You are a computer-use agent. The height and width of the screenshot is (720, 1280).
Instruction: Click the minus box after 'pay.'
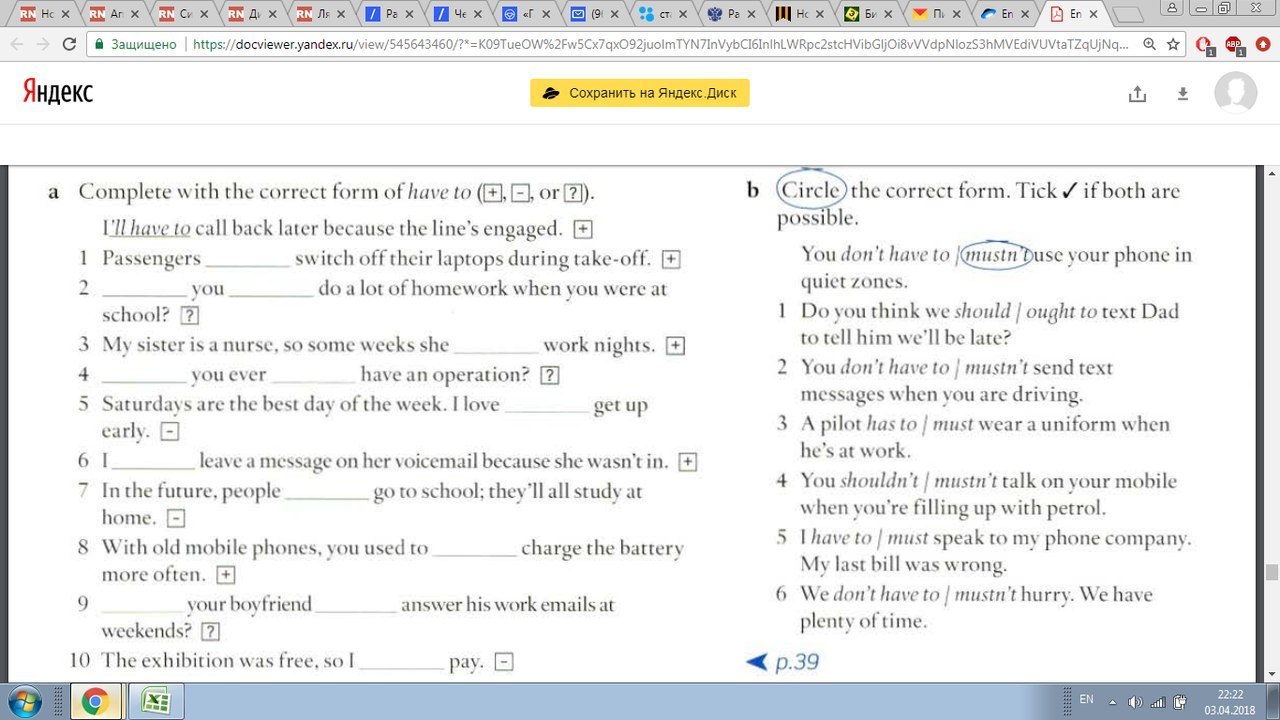point(504,662)
